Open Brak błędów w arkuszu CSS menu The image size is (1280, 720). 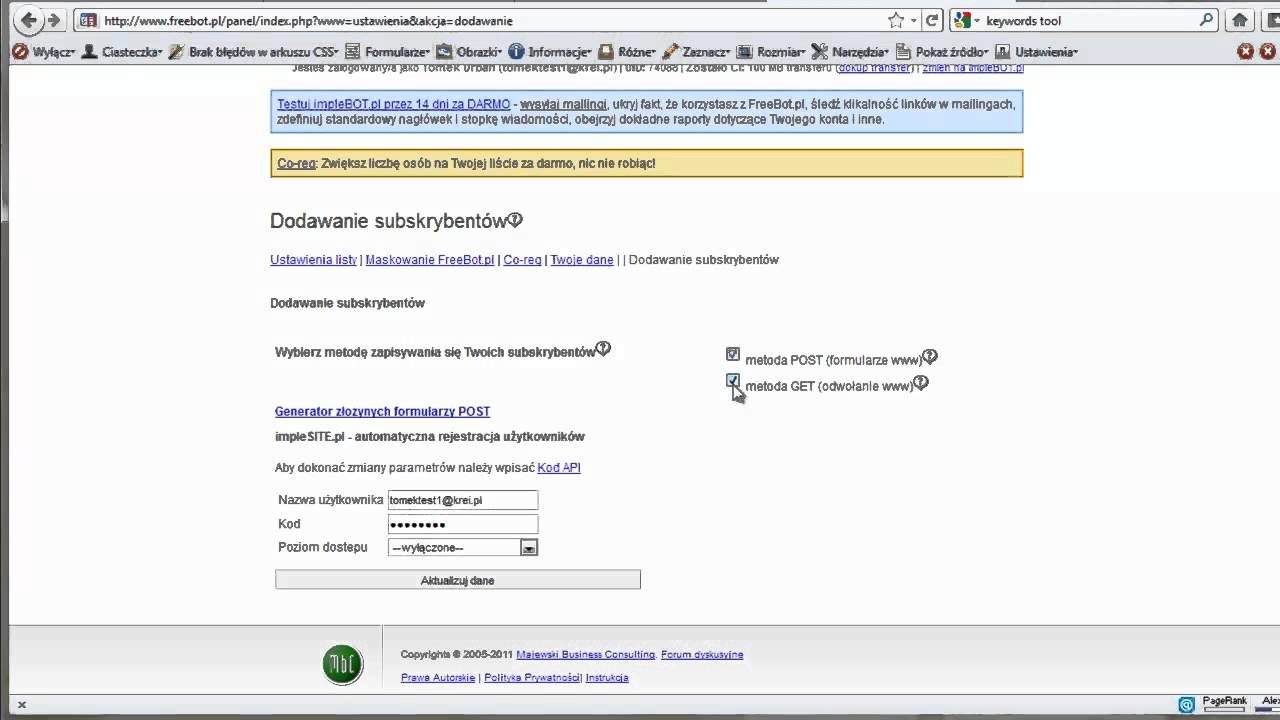[x=255, y=52]
